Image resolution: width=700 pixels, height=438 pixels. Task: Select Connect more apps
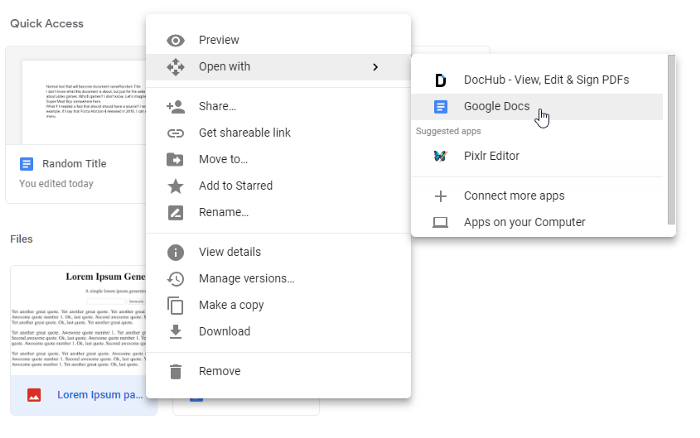pyautogui.click(x=537, y=196)
